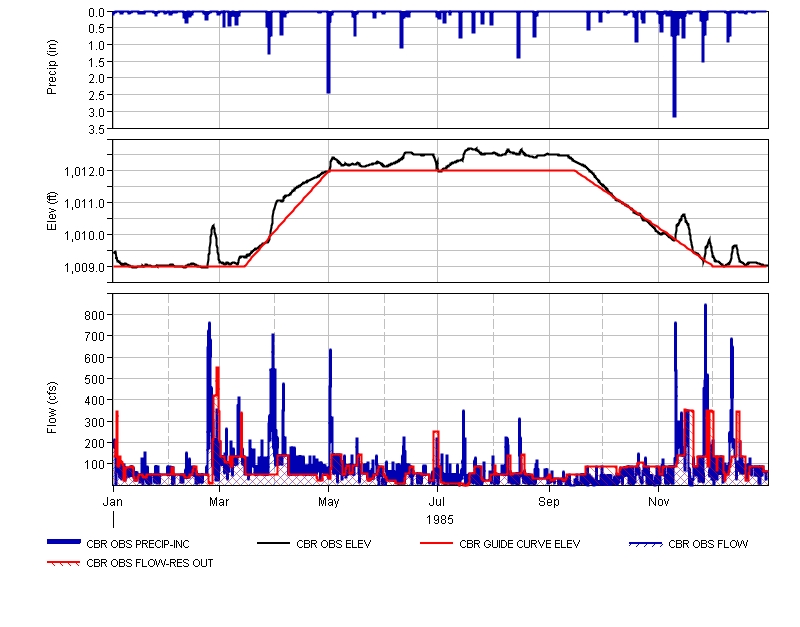Image resolution: width=800 pixels, height=627 pixels.
Task: Click the 'Jul' time axis label
Action: pos(437,502)
